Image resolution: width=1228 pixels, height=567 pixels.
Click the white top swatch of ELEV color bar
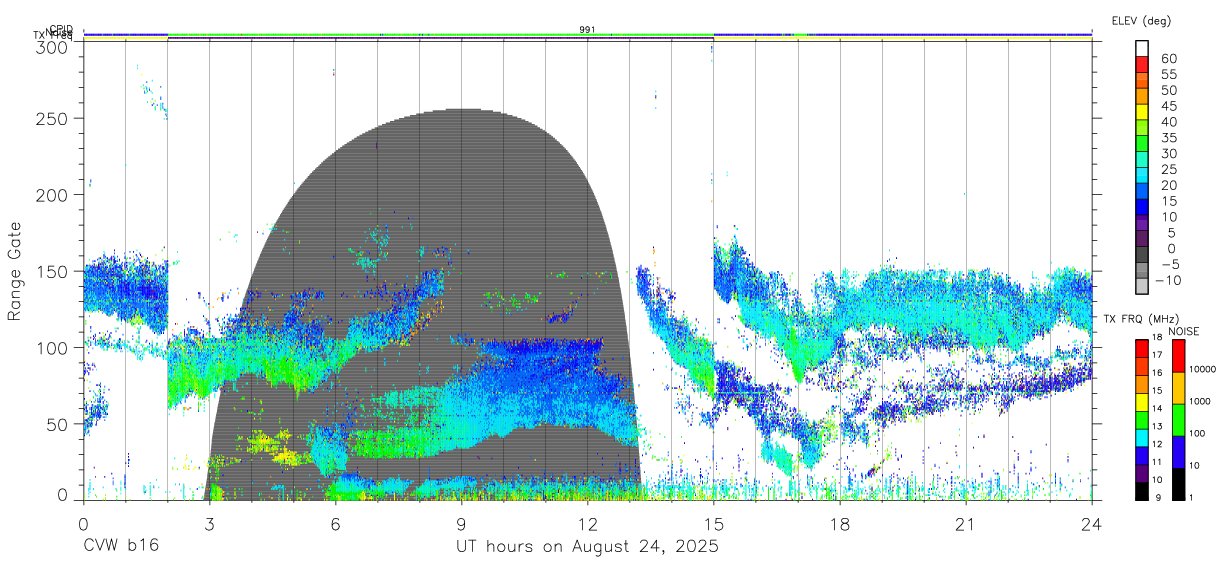coord(1142,48)
